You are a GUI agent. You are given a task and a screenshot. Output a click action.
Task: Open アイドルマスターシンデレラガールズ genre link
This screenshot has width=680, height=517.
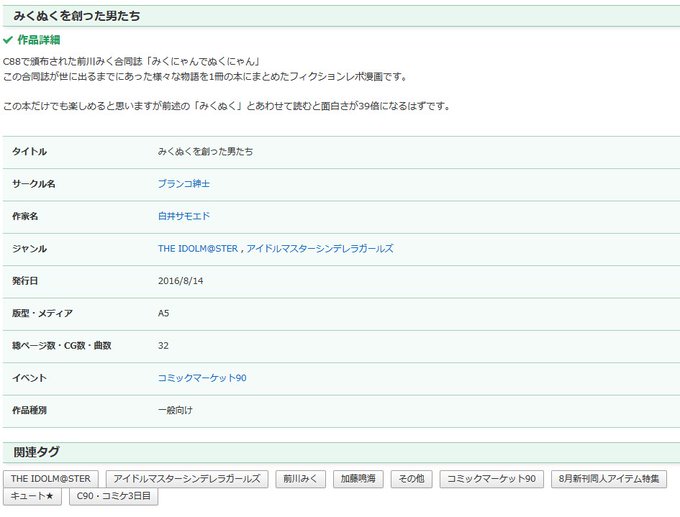click(x=320, y=249)
